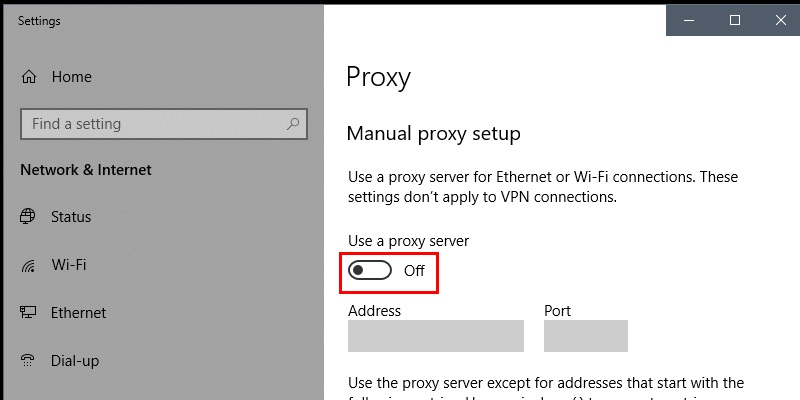Screen dimensions: 800x400
Task: Click the proxy Port field
Action: [586, 336]
